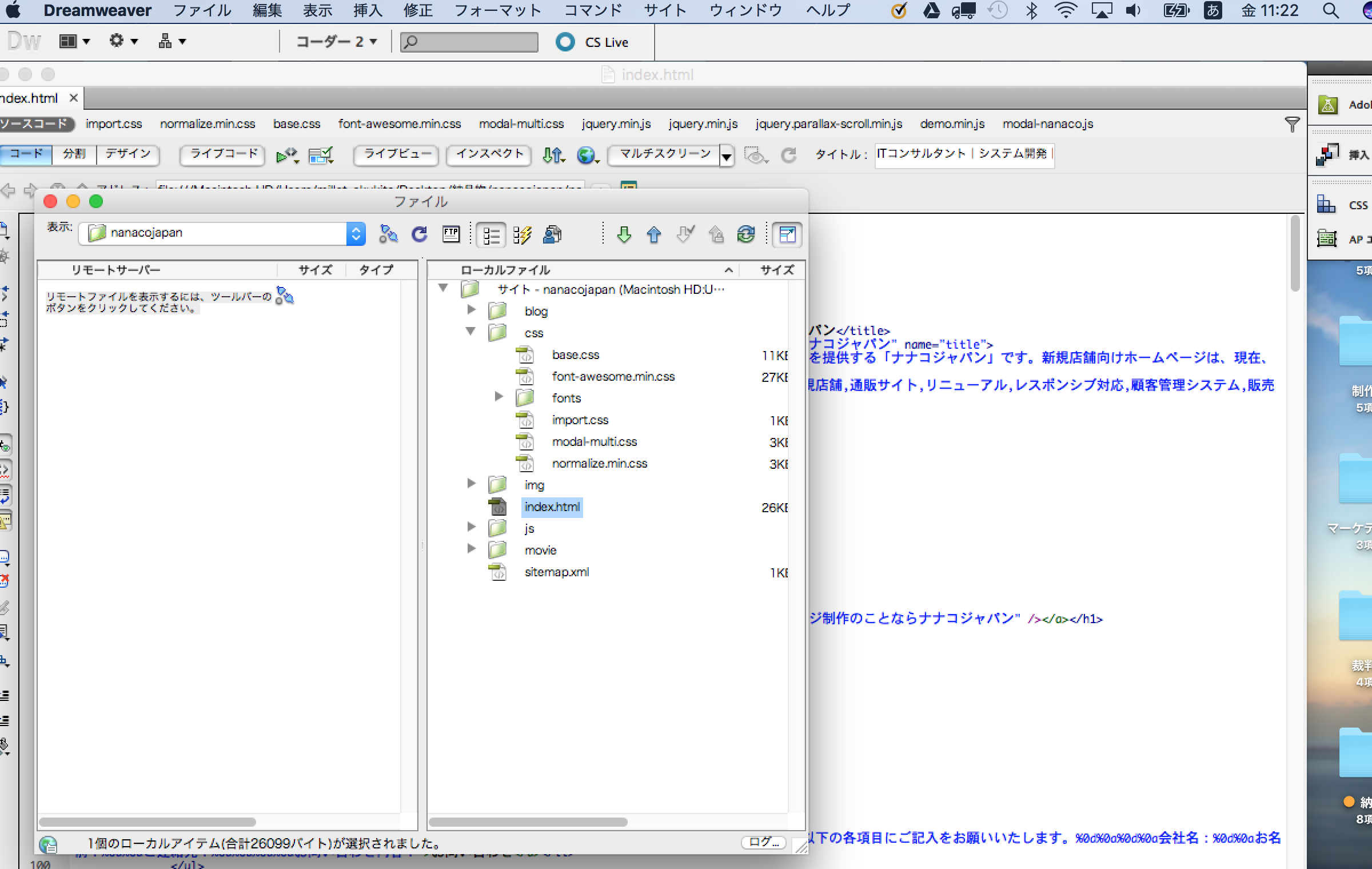Click the Spotlight search icon in menu bar
The image size is (1372, 869).
(x=1331, y=10)
